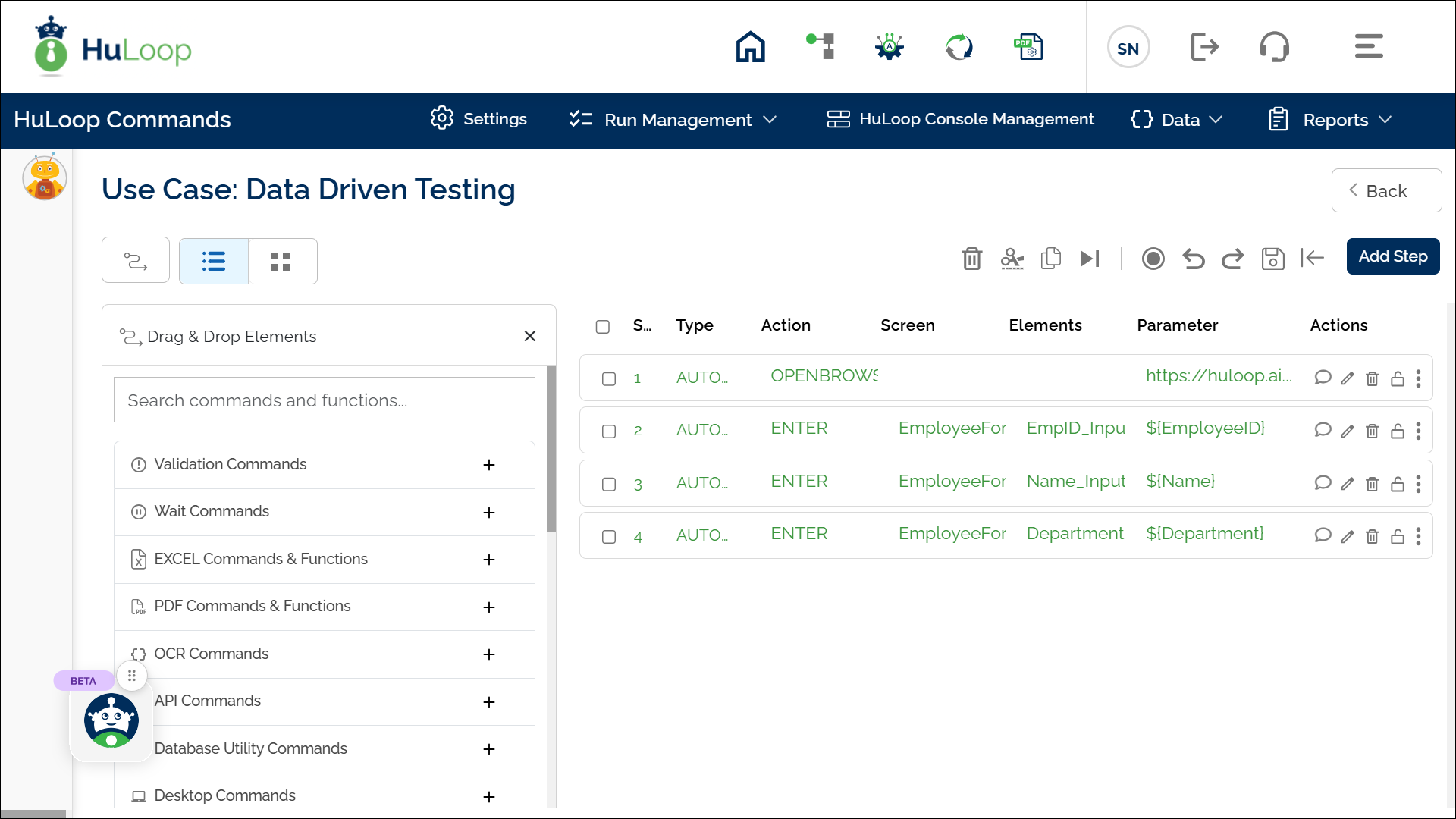Click the undo arrow in the toolbar
The image size is (1456, 819).
[x=1193, y=259]
